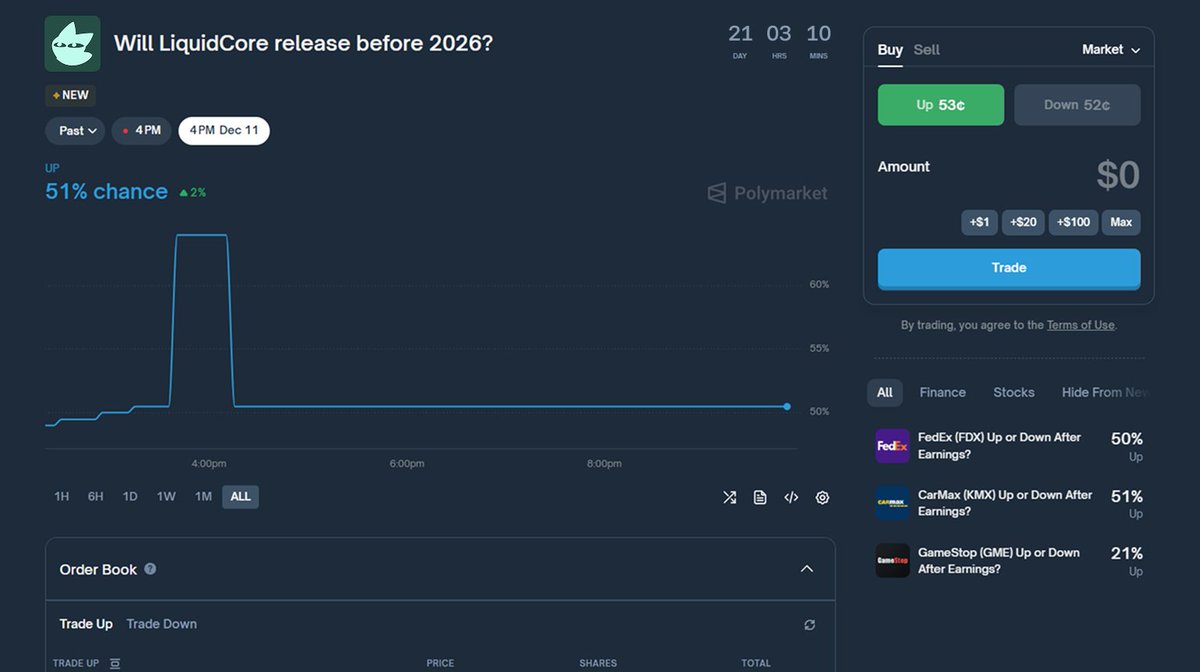Open the chart settings gear
This screenshot has height=672, width=1200.
click(822, 497)
